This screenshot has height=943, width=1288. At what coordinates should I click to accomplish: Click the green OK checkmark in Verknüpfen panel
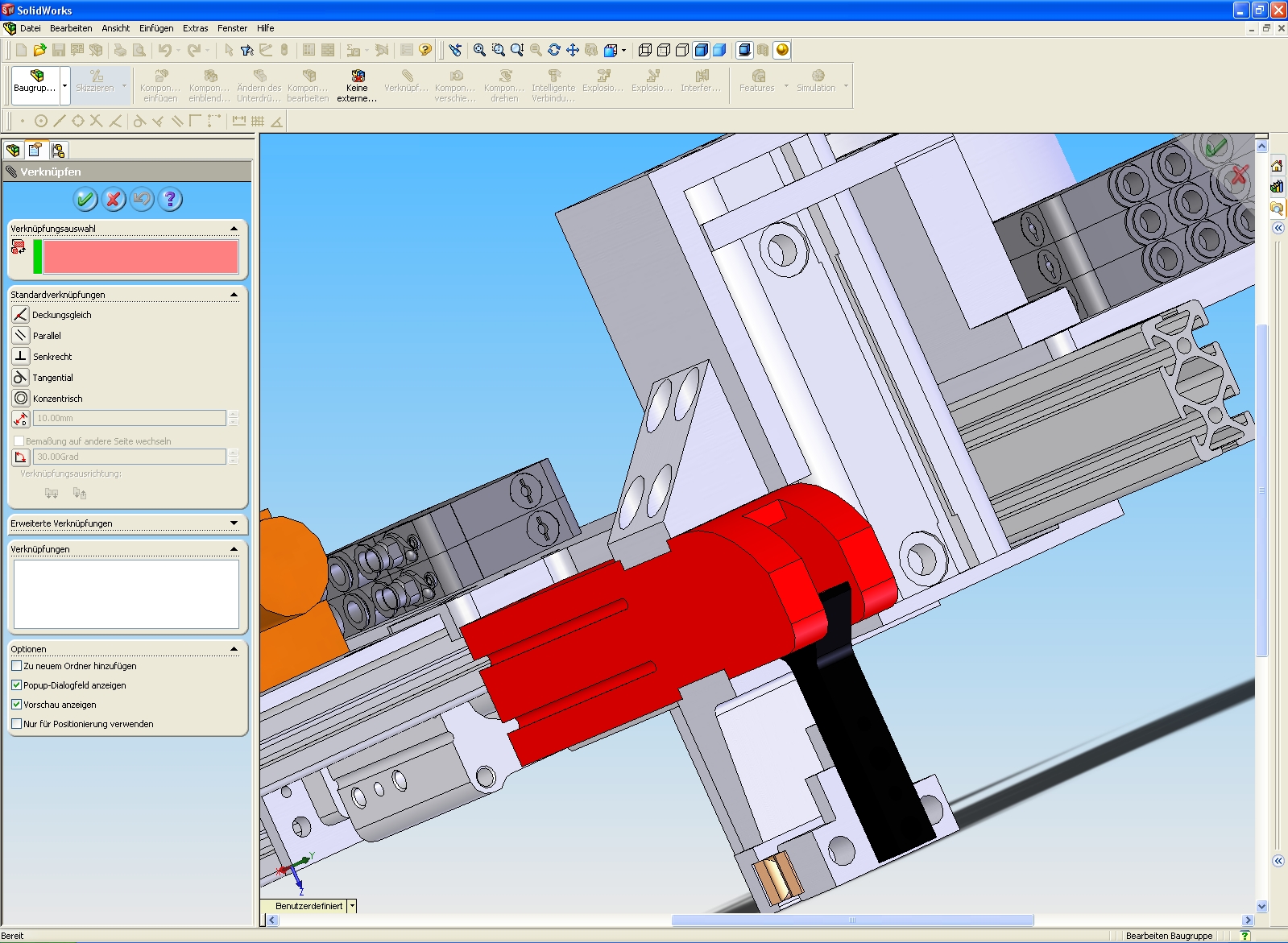[85, 199]
